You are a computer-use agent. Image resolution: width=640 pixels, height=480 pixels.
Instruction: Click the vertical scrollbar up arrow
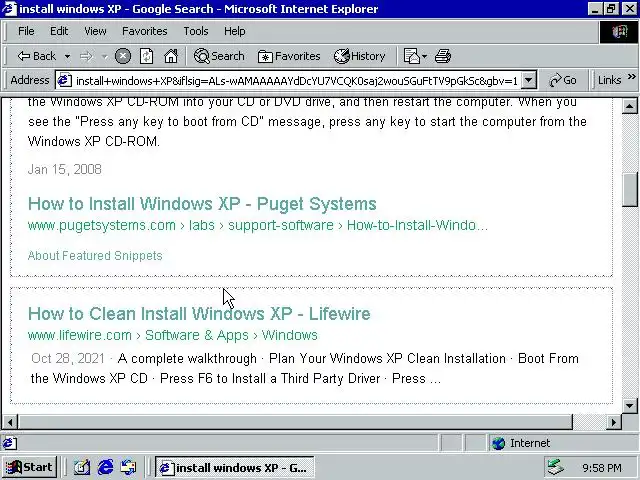click(x=629, y=106)
